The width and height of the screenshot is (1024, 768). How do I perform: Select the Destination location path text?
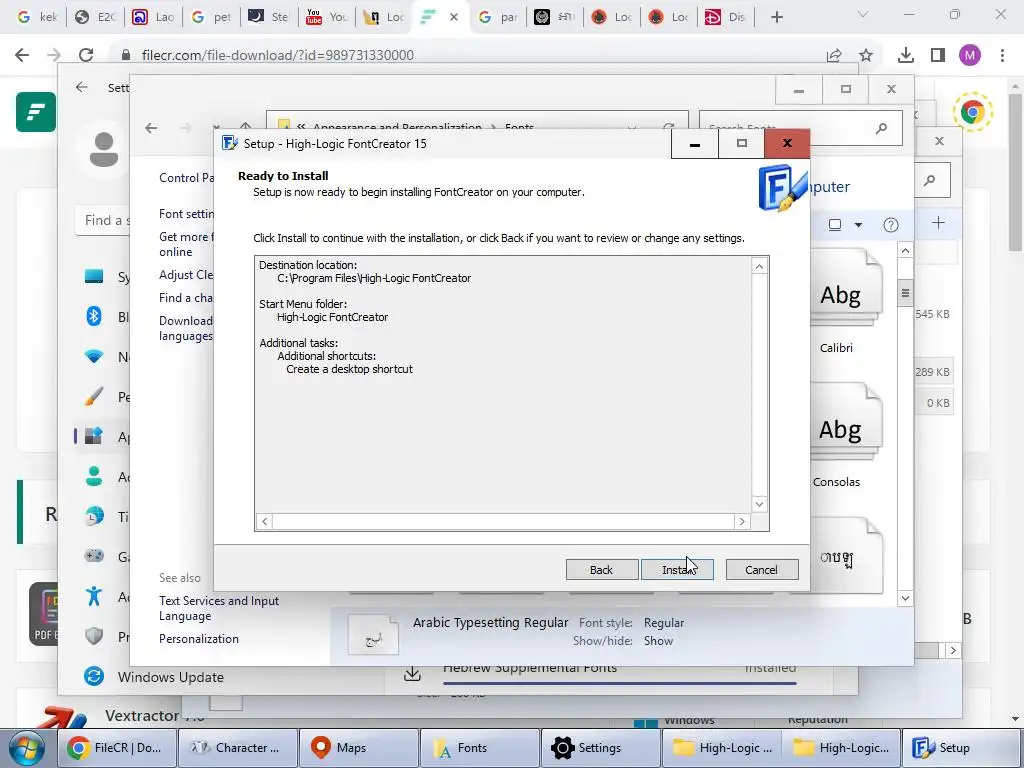tap(374, 278)
